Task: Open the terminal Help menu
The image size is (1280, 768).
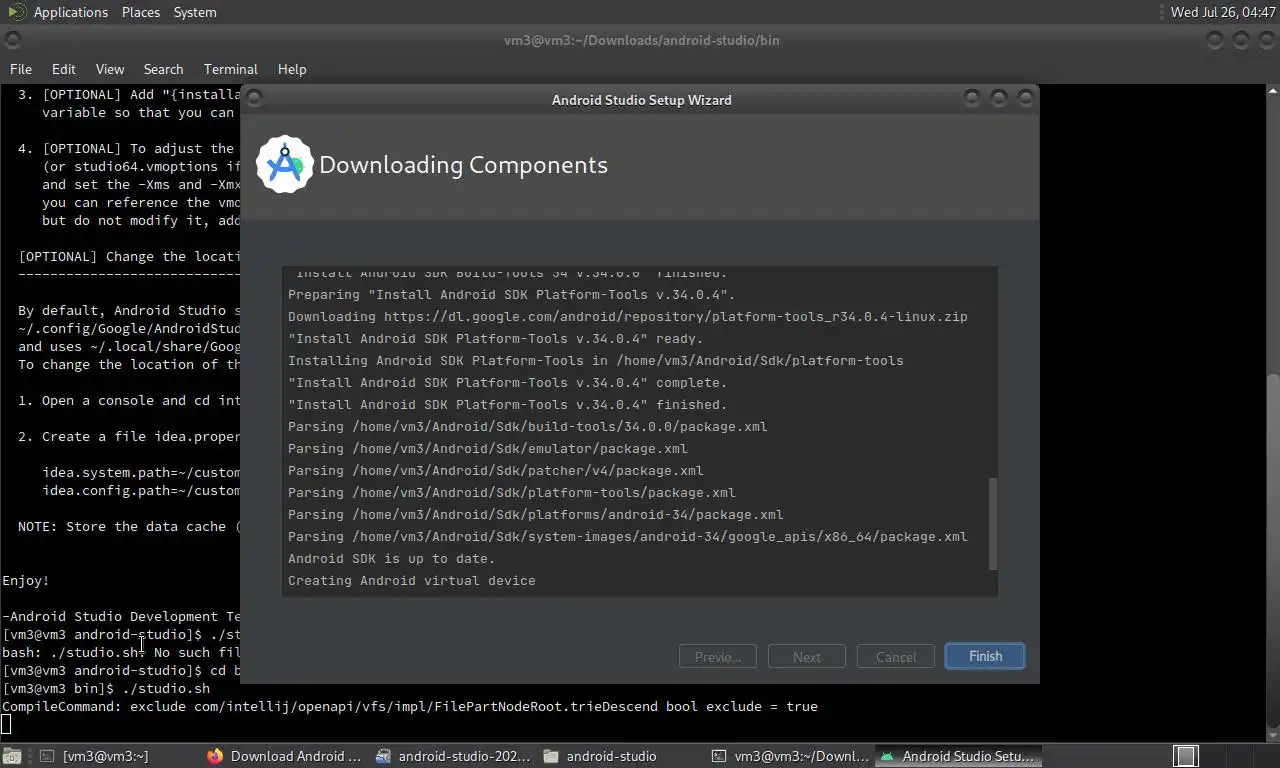Action: 292,69
